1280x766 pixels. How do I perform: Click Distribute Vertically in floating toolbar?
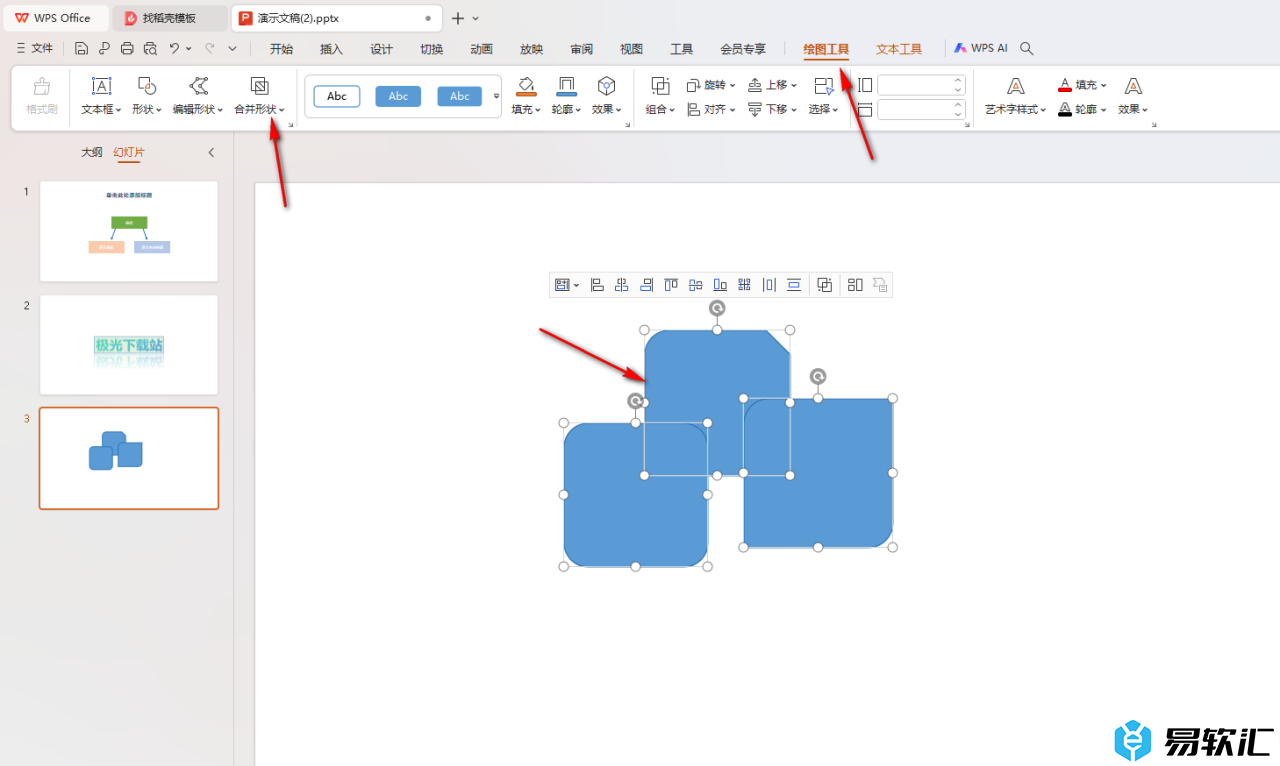point(794,285)
